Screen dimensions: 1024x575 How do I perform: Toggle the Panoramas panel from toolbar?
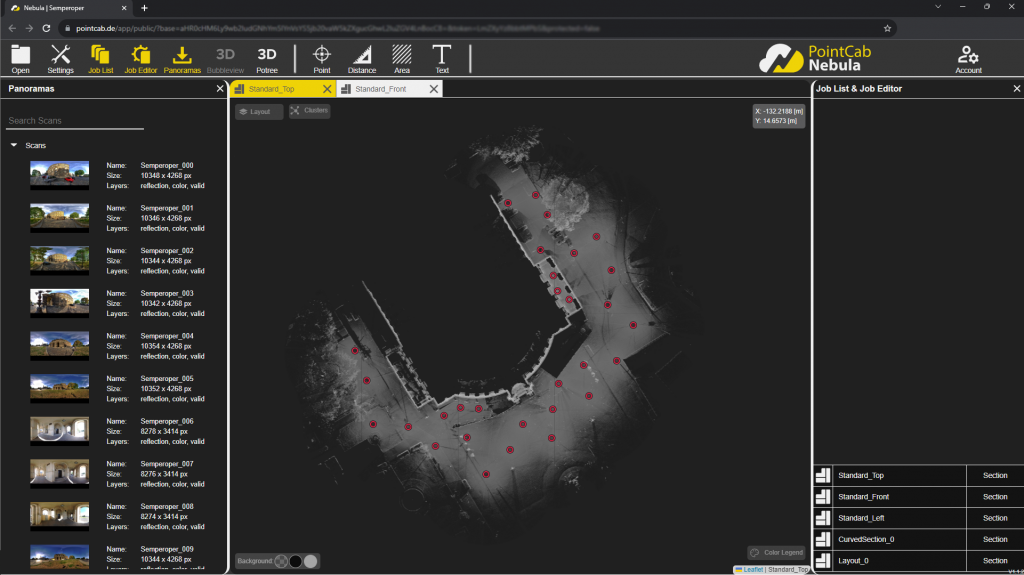[x=182, y=57]
